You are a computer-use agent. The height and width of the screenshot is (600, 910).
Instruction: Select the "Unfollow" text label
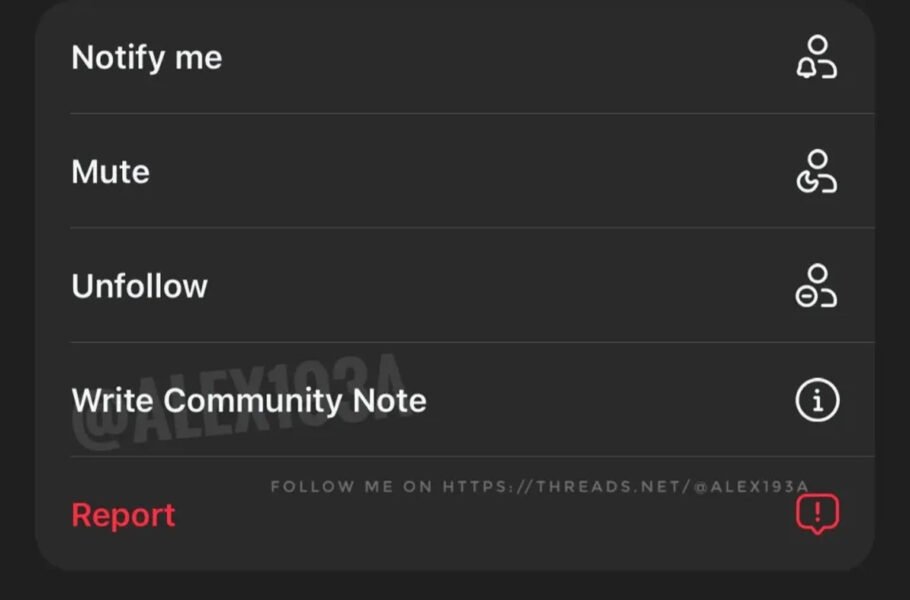point(140,286)
